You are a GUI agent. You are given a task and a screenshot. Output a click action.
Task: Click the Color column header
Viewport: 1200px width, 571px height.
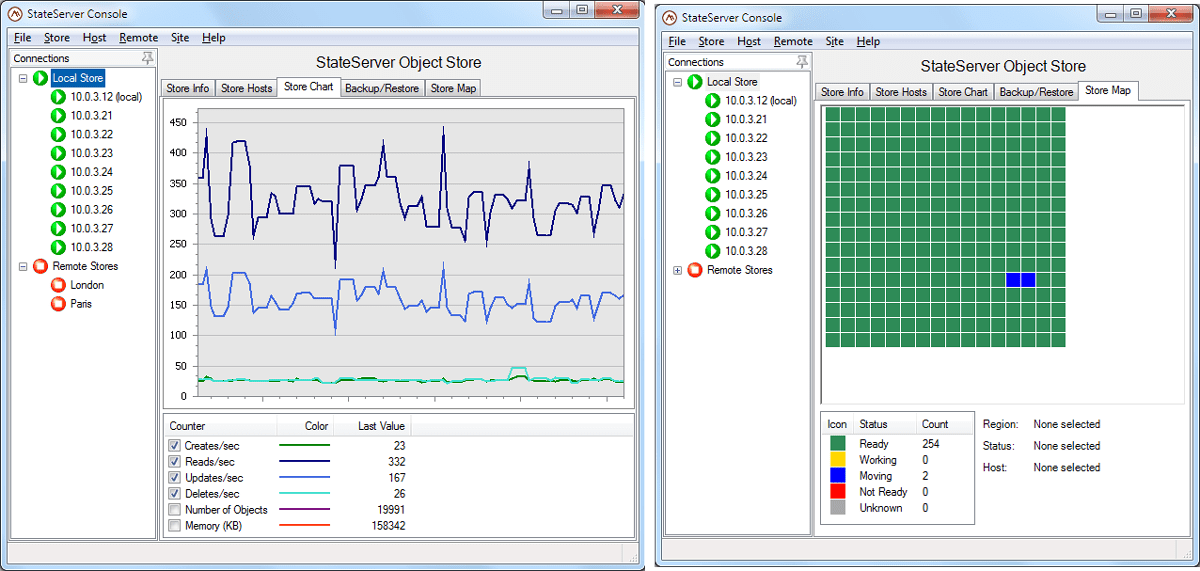pyautogui.click(x=304, y=427)
